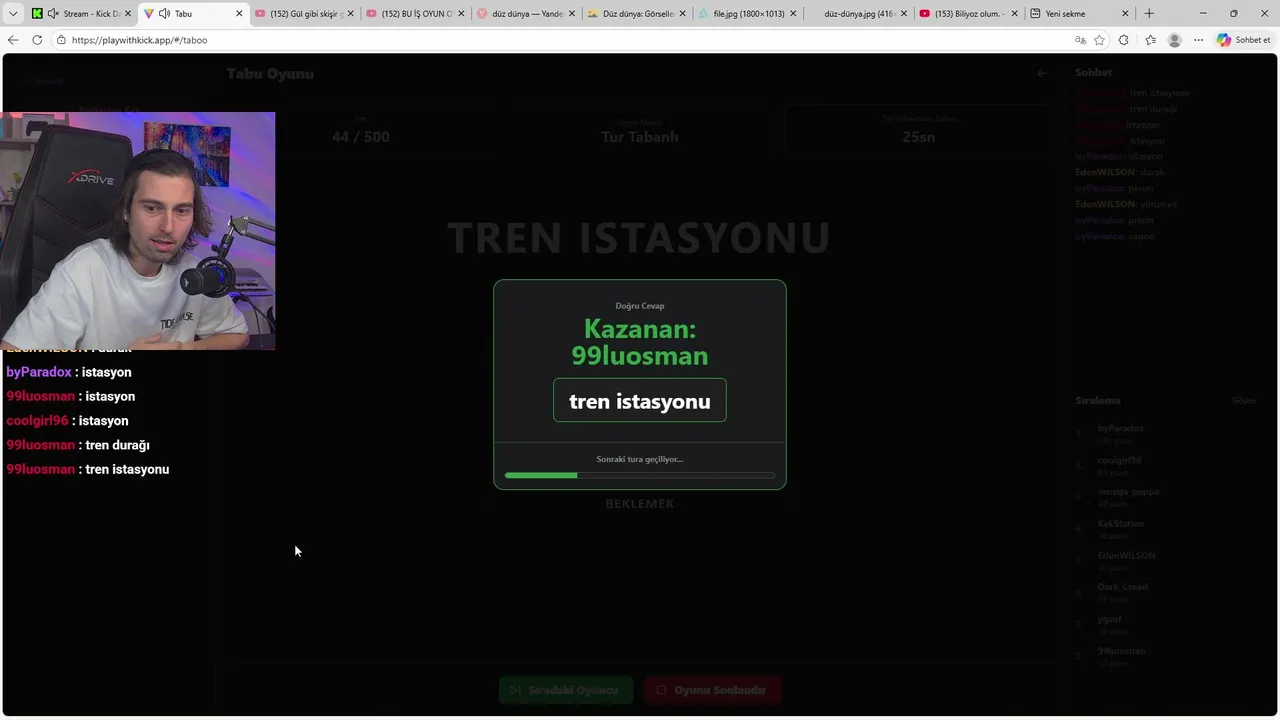
Task: Unmute the Stream - Kick tab audio icon
Action: [x=52, y=14]
